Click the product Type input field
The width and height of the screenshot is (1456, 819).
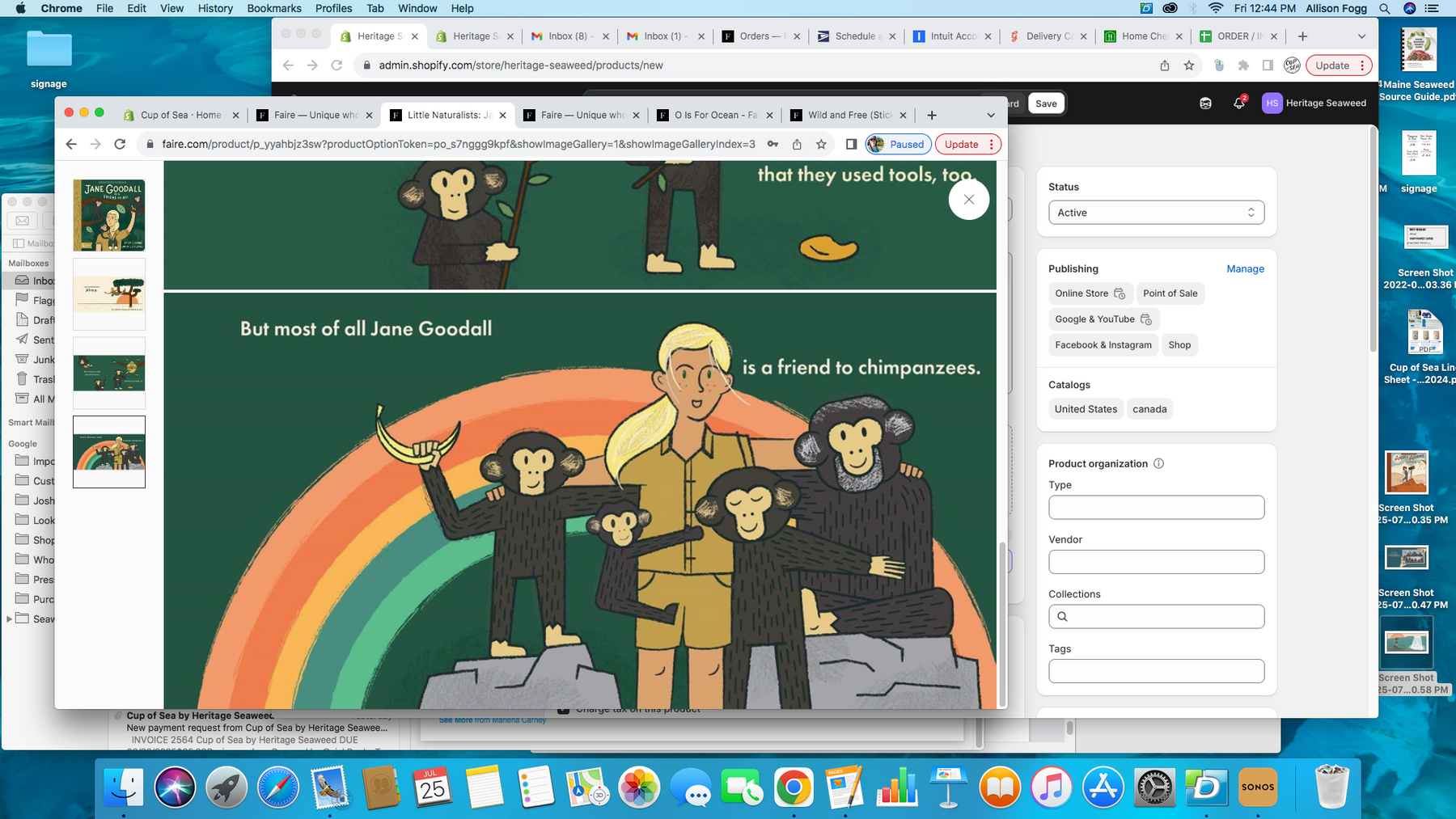tap(1156, 508)
